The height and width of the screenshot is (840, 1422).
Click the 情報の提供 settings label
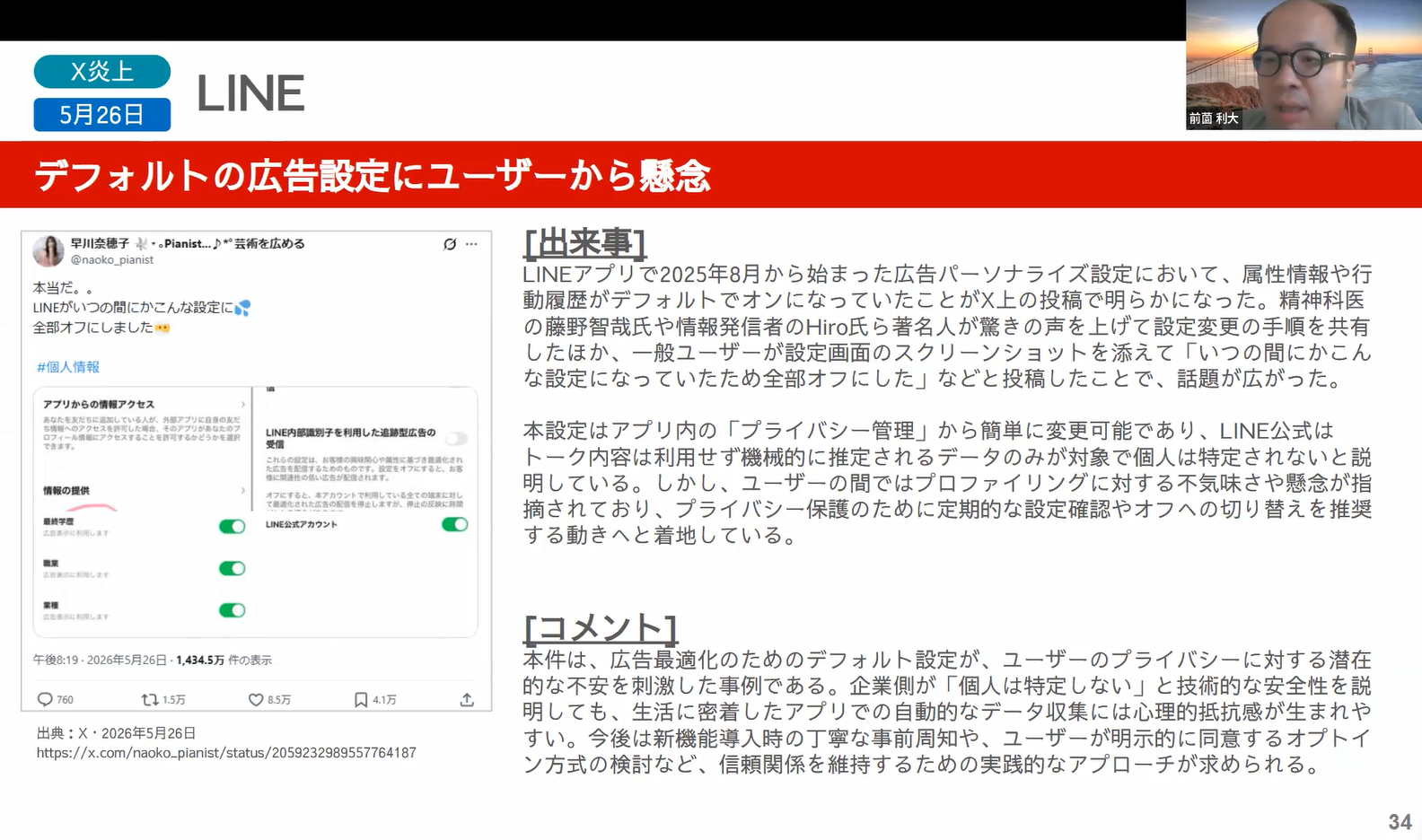(66, 490)
